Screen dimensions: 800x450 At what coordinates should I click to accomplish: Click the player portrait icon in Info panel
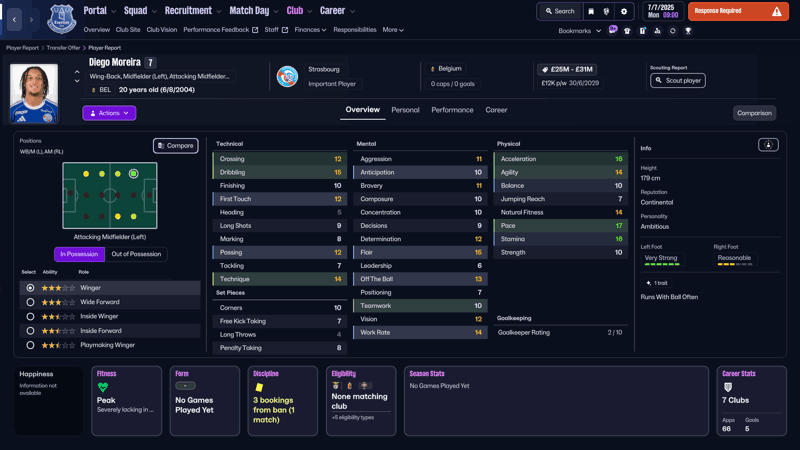coord(768,145)
